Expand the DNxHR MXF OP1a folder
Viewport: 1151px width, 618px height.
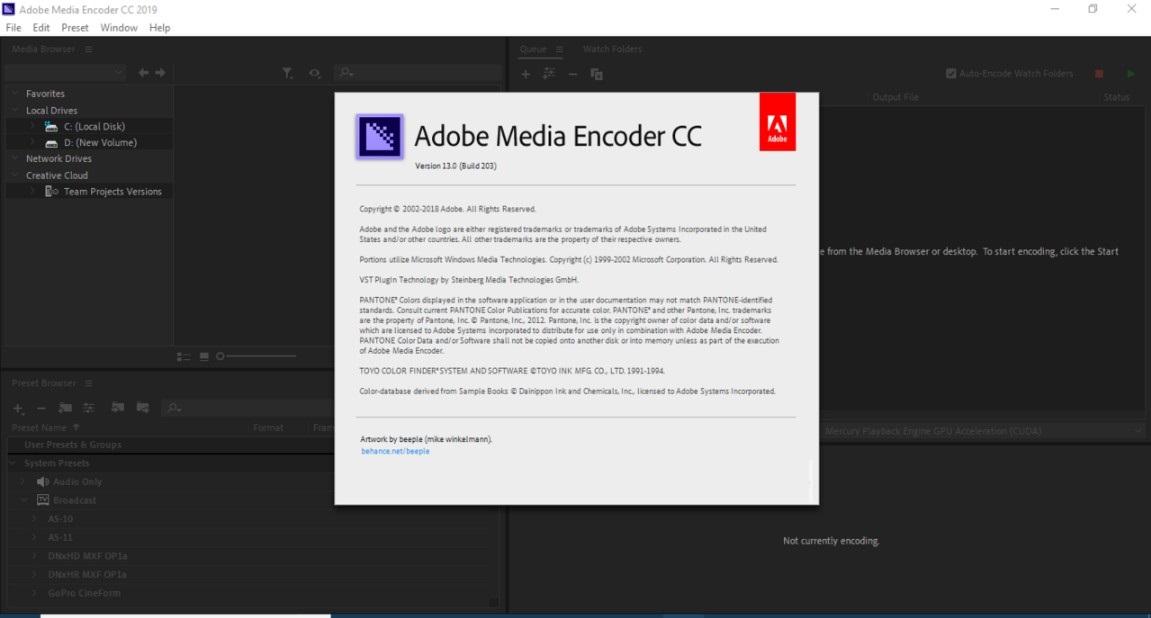(x=34, y=575)
